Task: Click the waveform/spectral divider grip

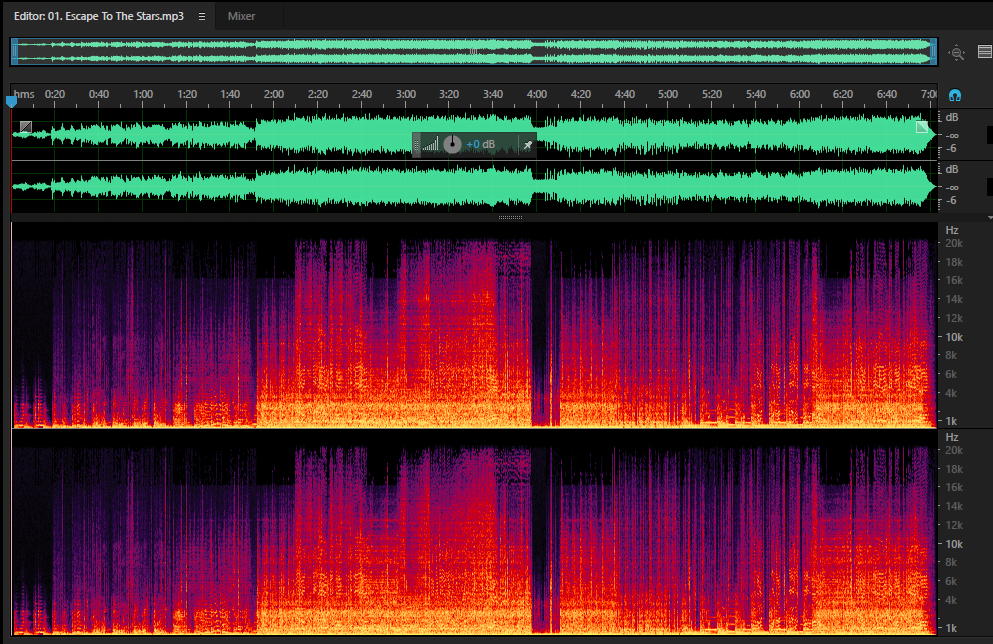Action: 510,217
